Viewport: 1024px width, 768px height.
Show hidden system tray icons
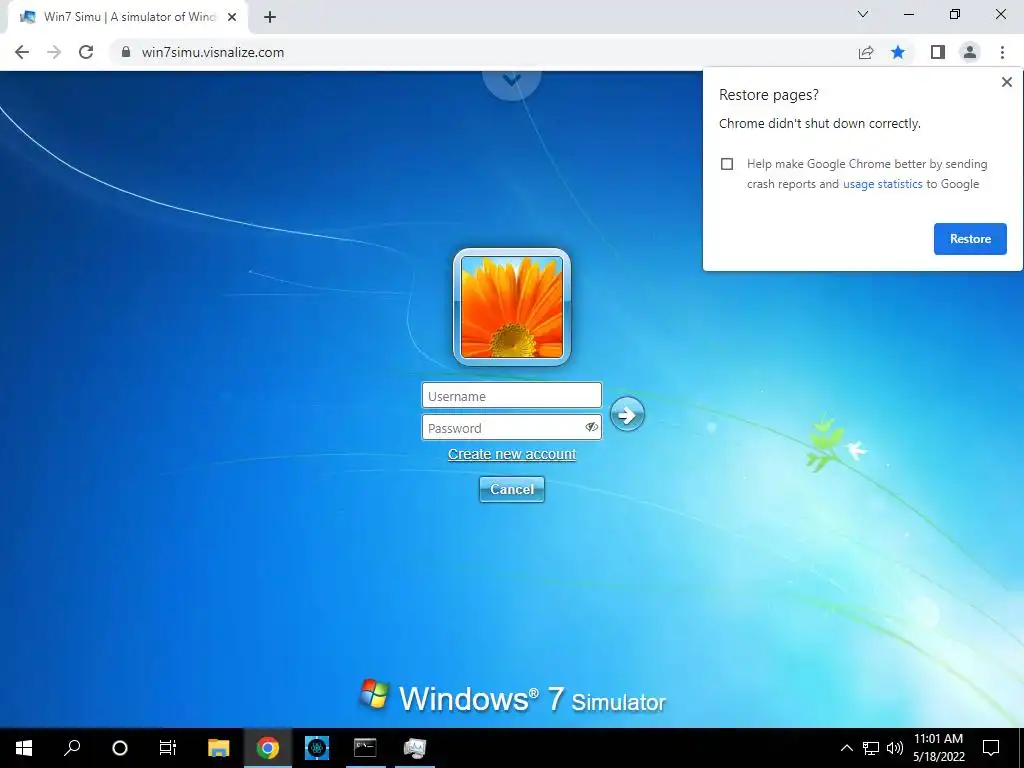pyautogui.click(x=846, y=748)
